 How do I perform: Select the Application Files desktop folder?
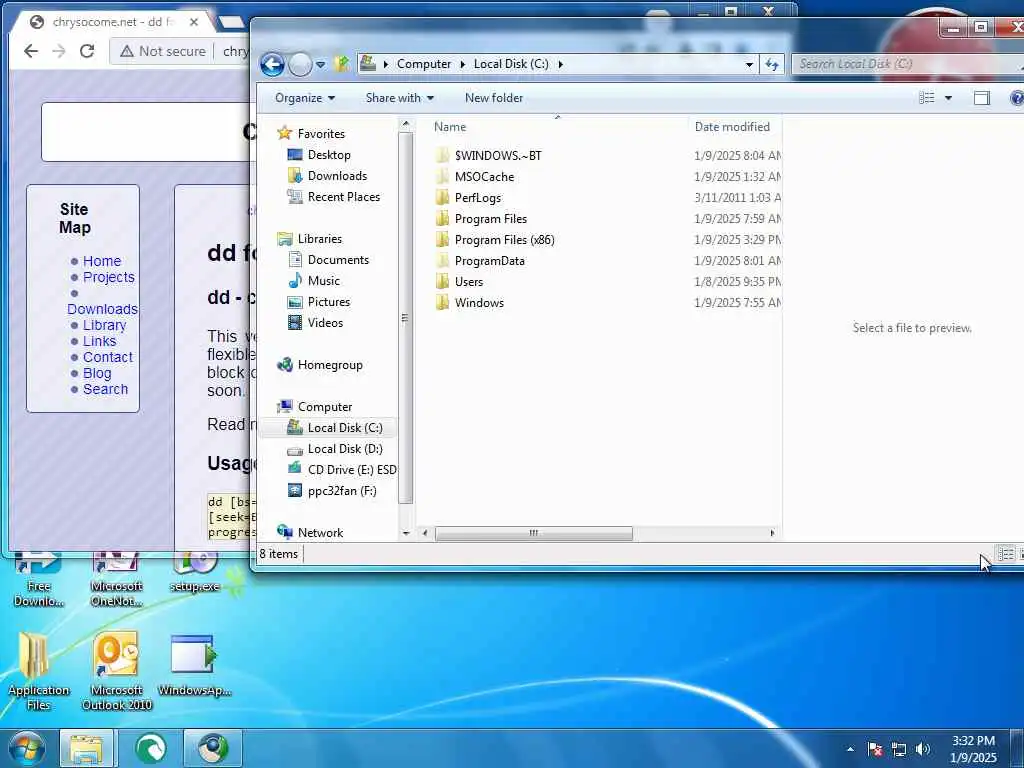point(38,671)
